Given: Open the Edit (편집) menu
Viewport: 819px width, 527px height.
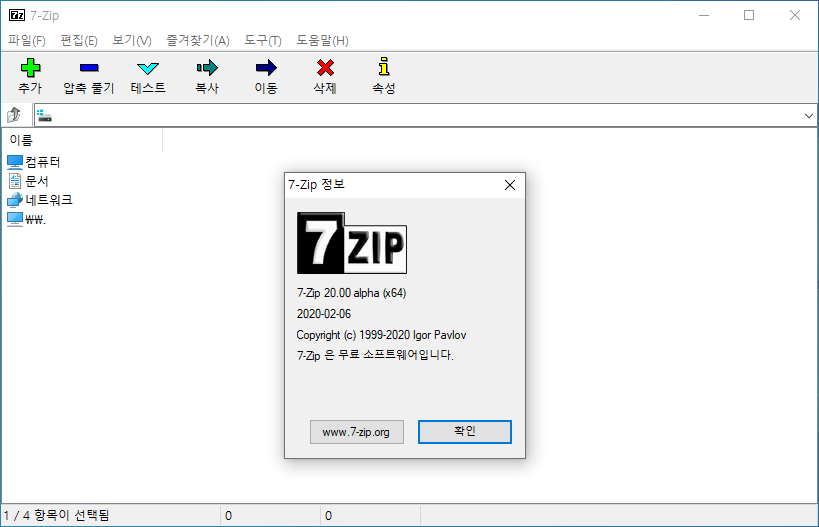Looking at the screenshot, I should coord(79,41).
